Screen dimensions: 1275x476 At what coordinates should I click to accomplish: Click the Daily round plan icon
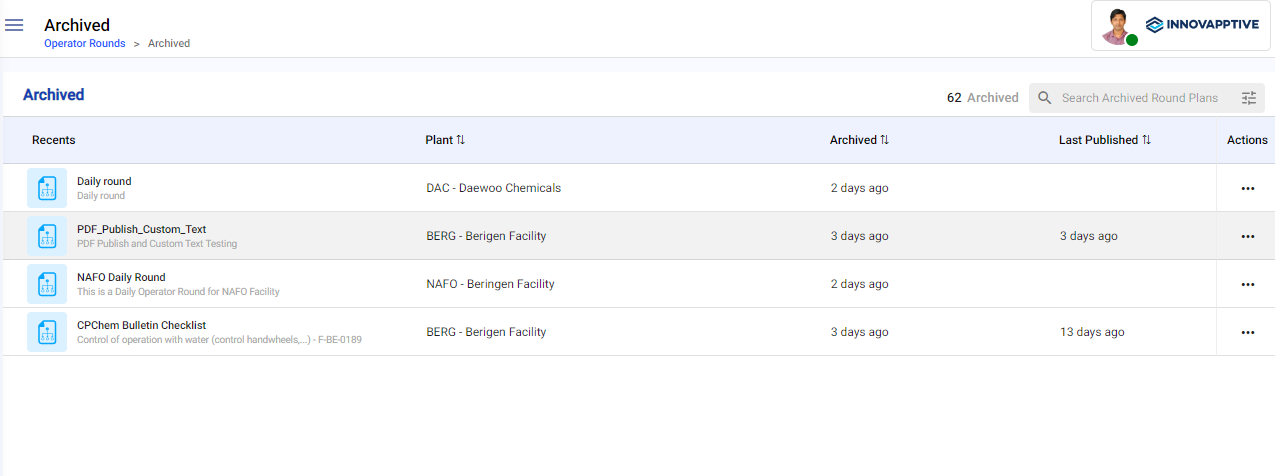point(47,188)
